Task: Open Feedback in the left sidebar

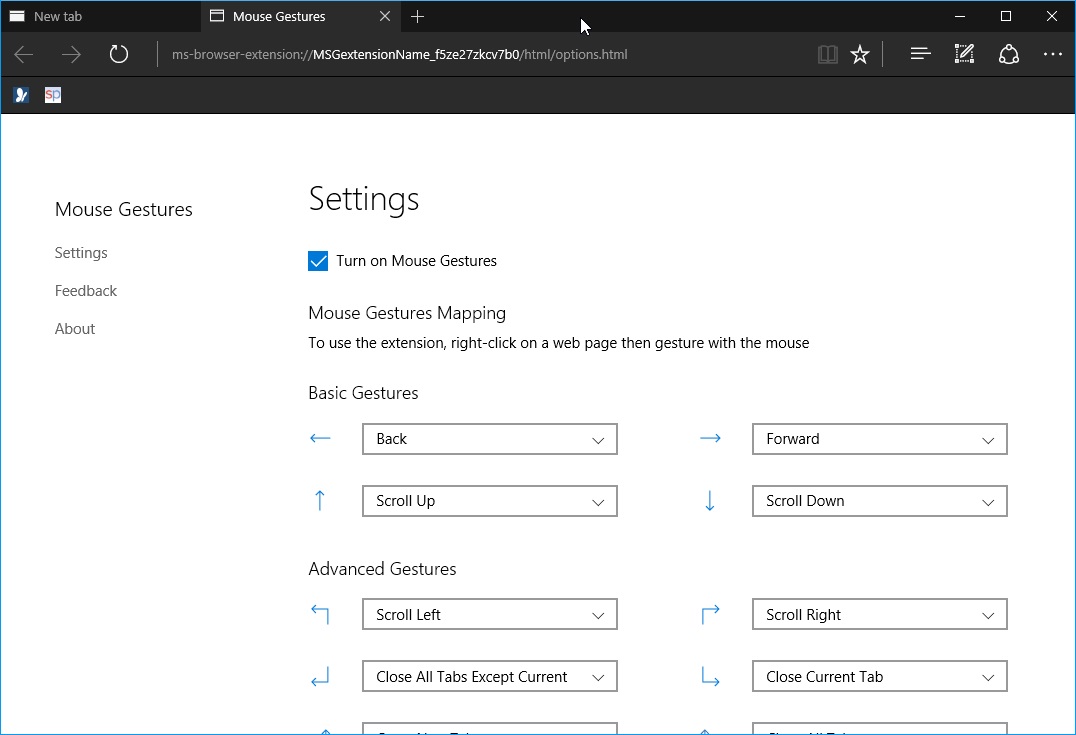Action: click(x=86, y=291)
